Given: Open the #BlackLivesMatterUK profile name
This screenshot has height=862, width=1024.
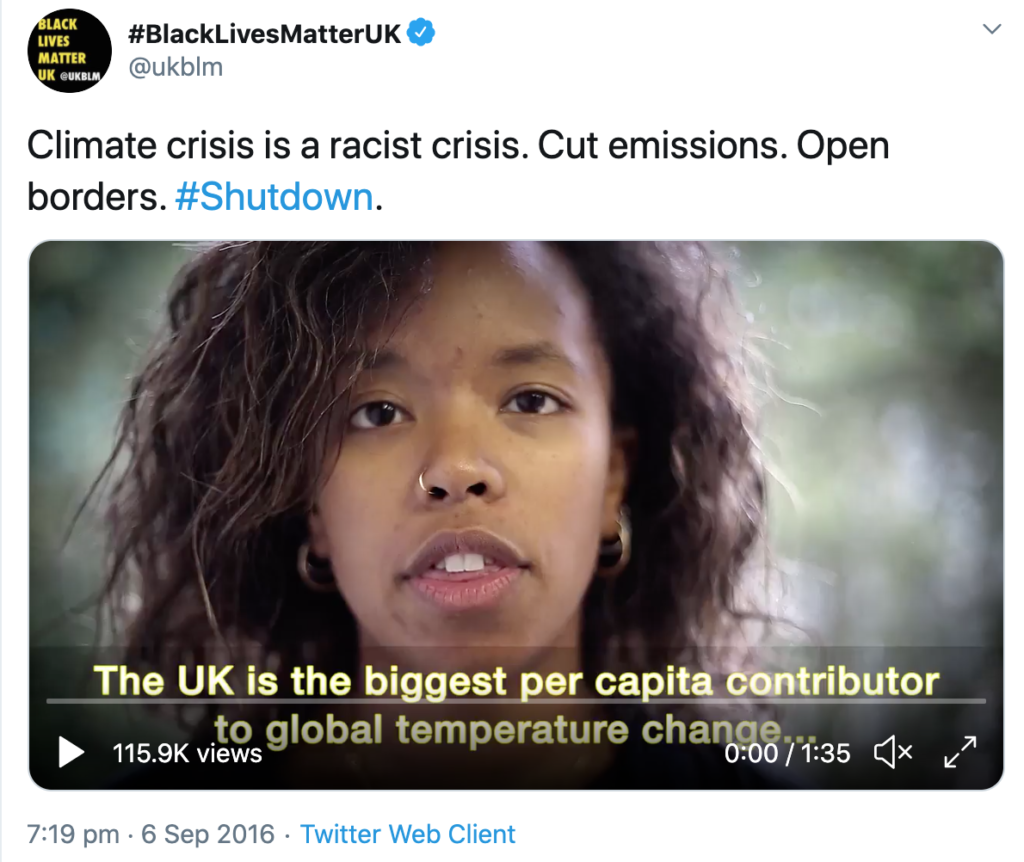Looking at the screenshot, I should [264, 34].
